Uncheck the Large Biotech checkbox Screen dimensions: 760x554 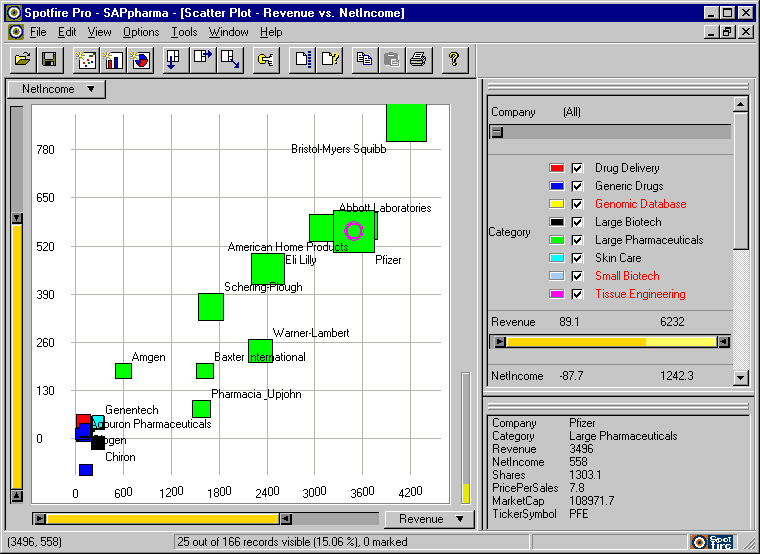tap(577, 222)
